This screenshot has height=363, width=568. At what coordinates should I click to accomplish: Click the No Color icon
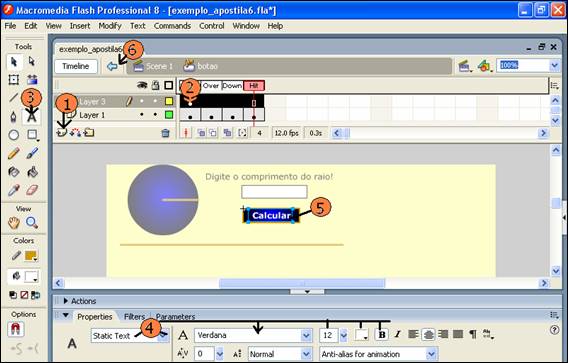(x=24, y=295)
